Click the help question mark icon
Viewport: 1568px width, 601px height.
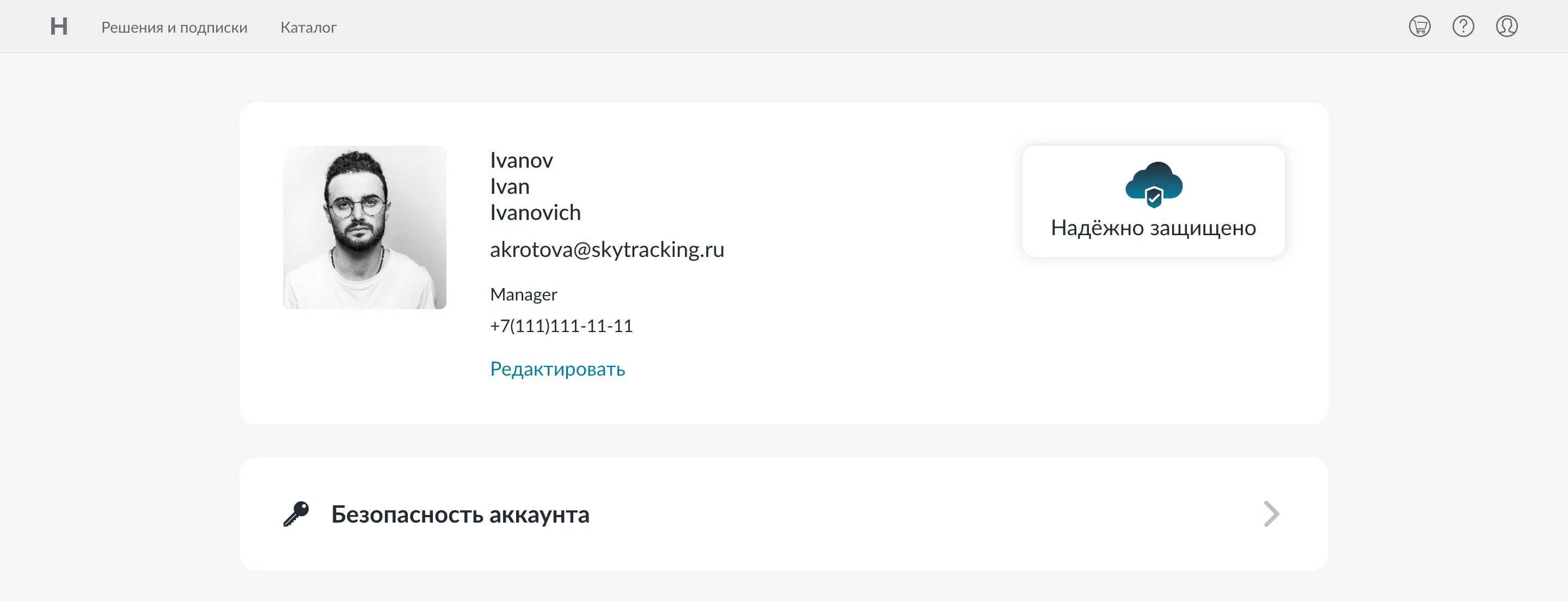[1463, 26]
